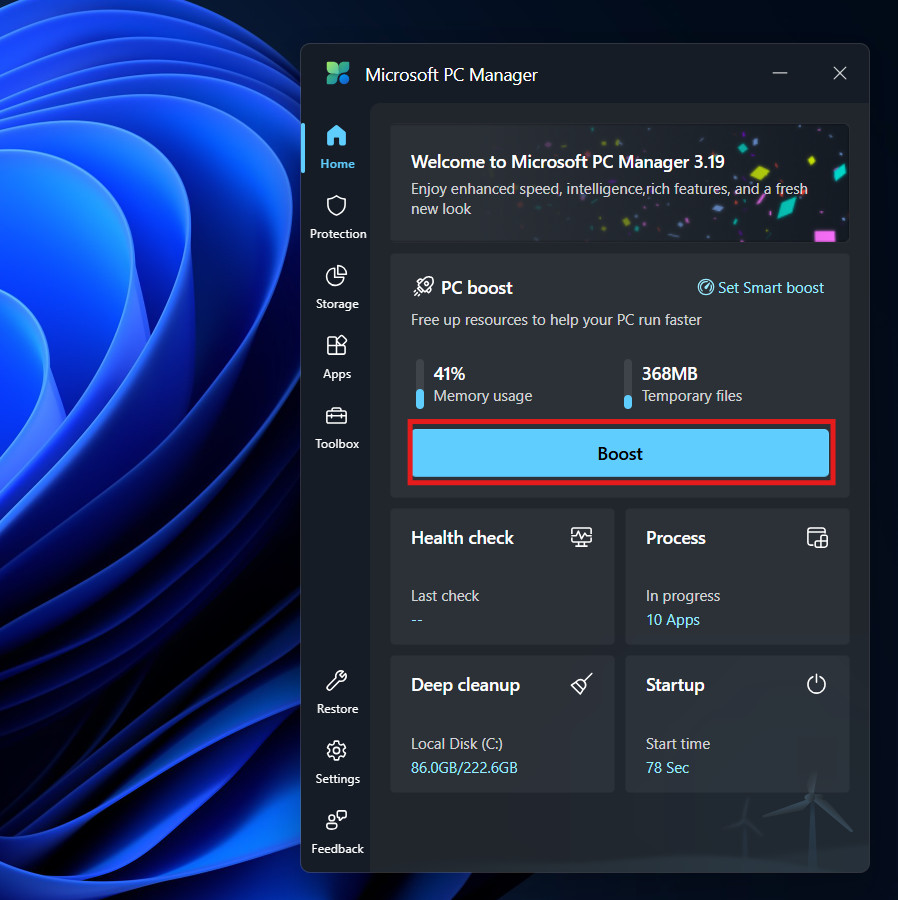The image size is (898, 900).
Task: Open the Protection section
Action: tap(337, 217)
